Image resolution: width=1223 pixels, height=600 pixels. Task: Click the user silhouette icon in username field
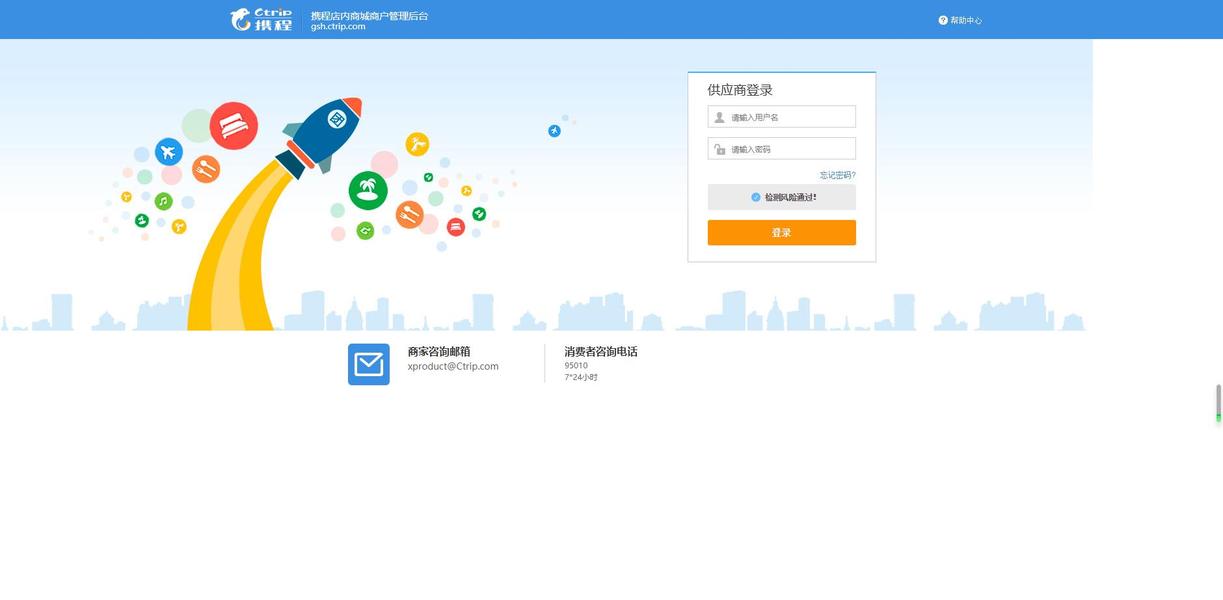point(719,117)
